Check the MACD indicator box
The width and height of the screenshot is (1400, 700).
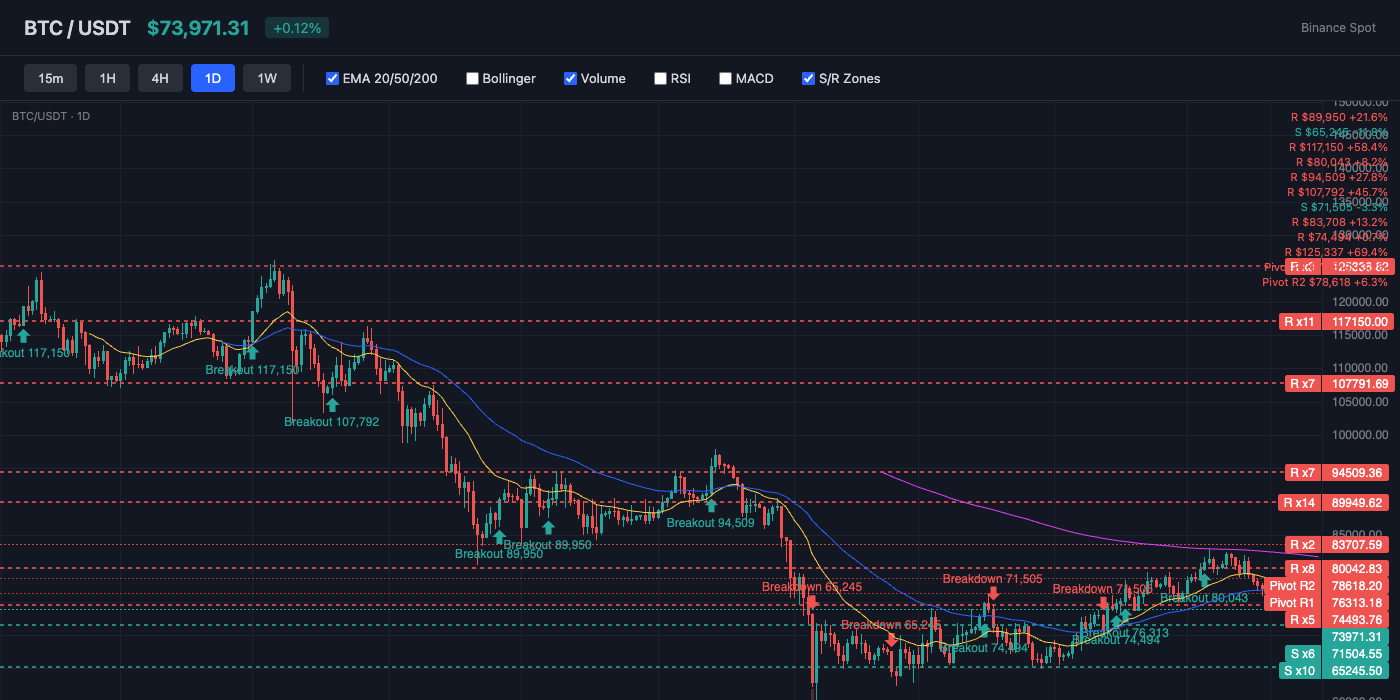point(725,78)
